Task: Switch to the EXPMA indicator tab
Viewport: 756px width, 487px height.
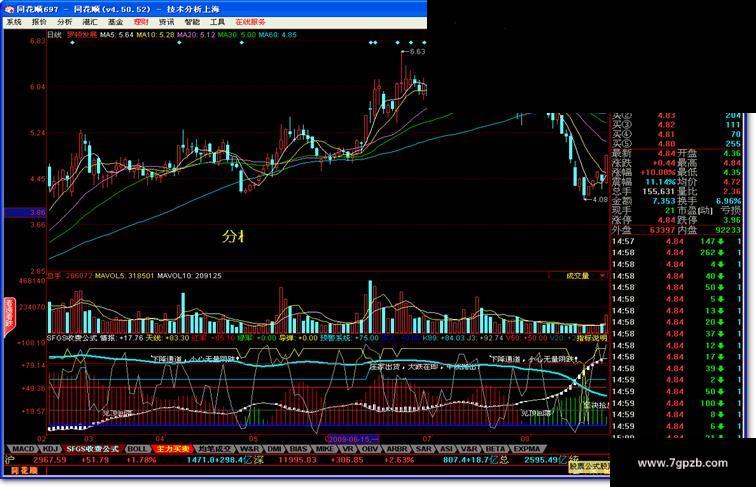Action: [x=526, y=449]
